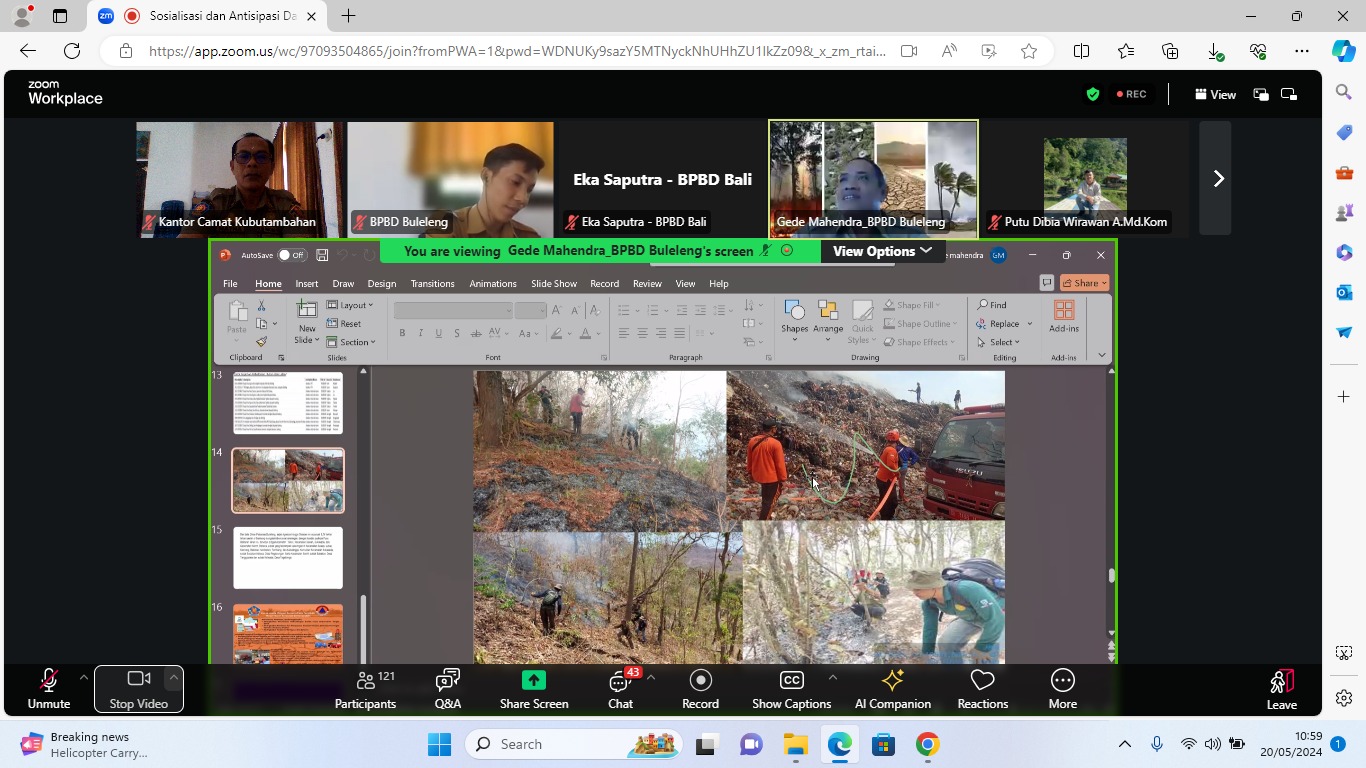Screen dimensions: 1366x768
Task: Click the Zoom View button
Action: pos(1215,94)
